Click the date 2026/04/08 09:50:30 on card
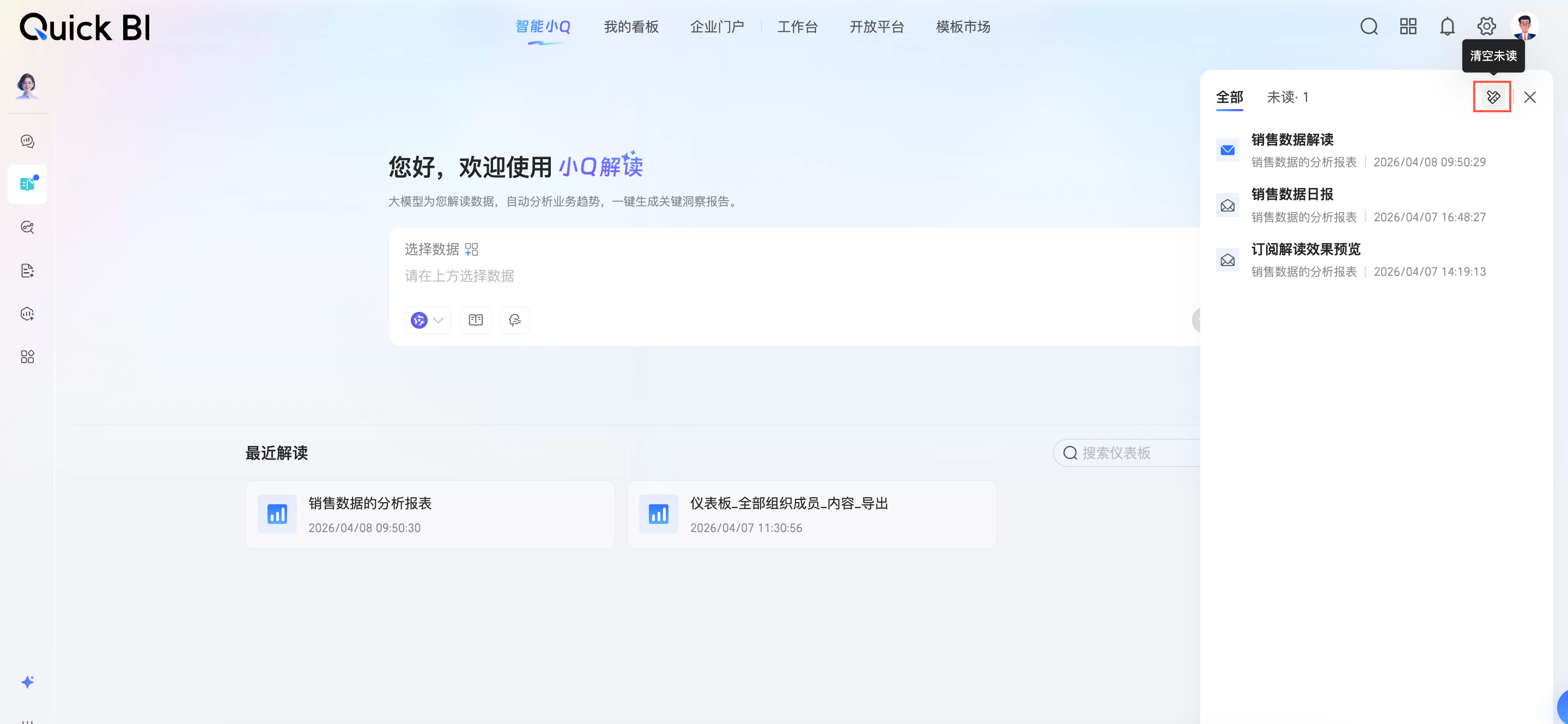Viewport: 1568px width, 724px height. click(x=364, y=528)
